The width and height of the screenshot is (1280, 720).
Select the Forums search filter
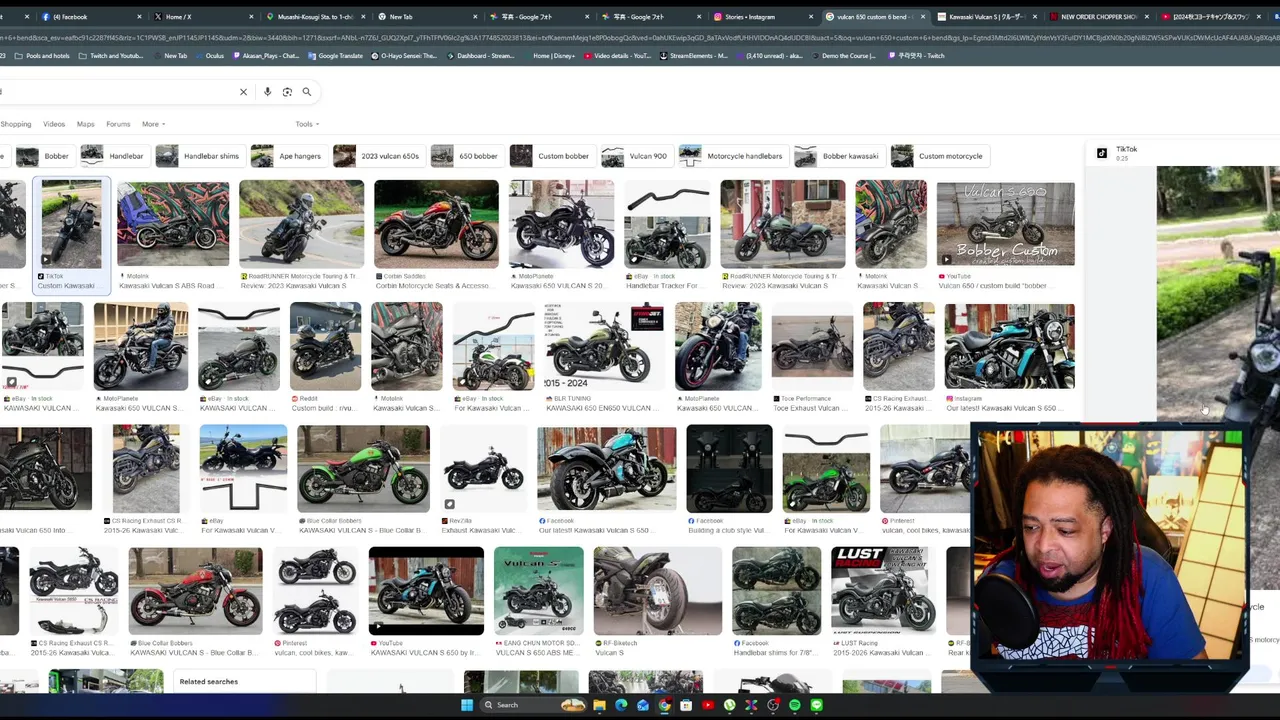click(x=118, y=124)
